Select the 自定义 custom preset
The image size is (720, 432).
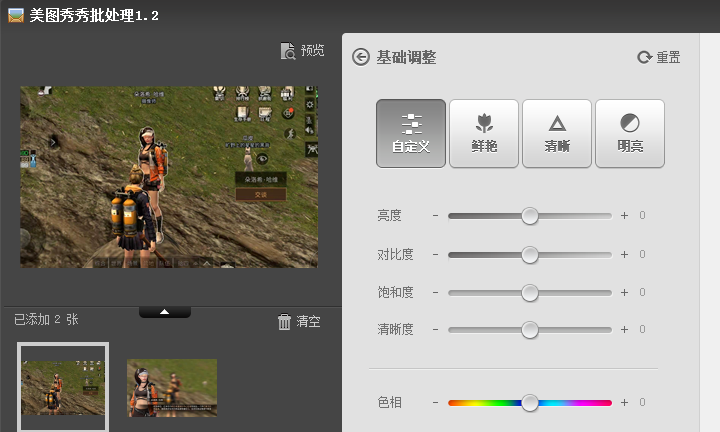tap(411, 133)
